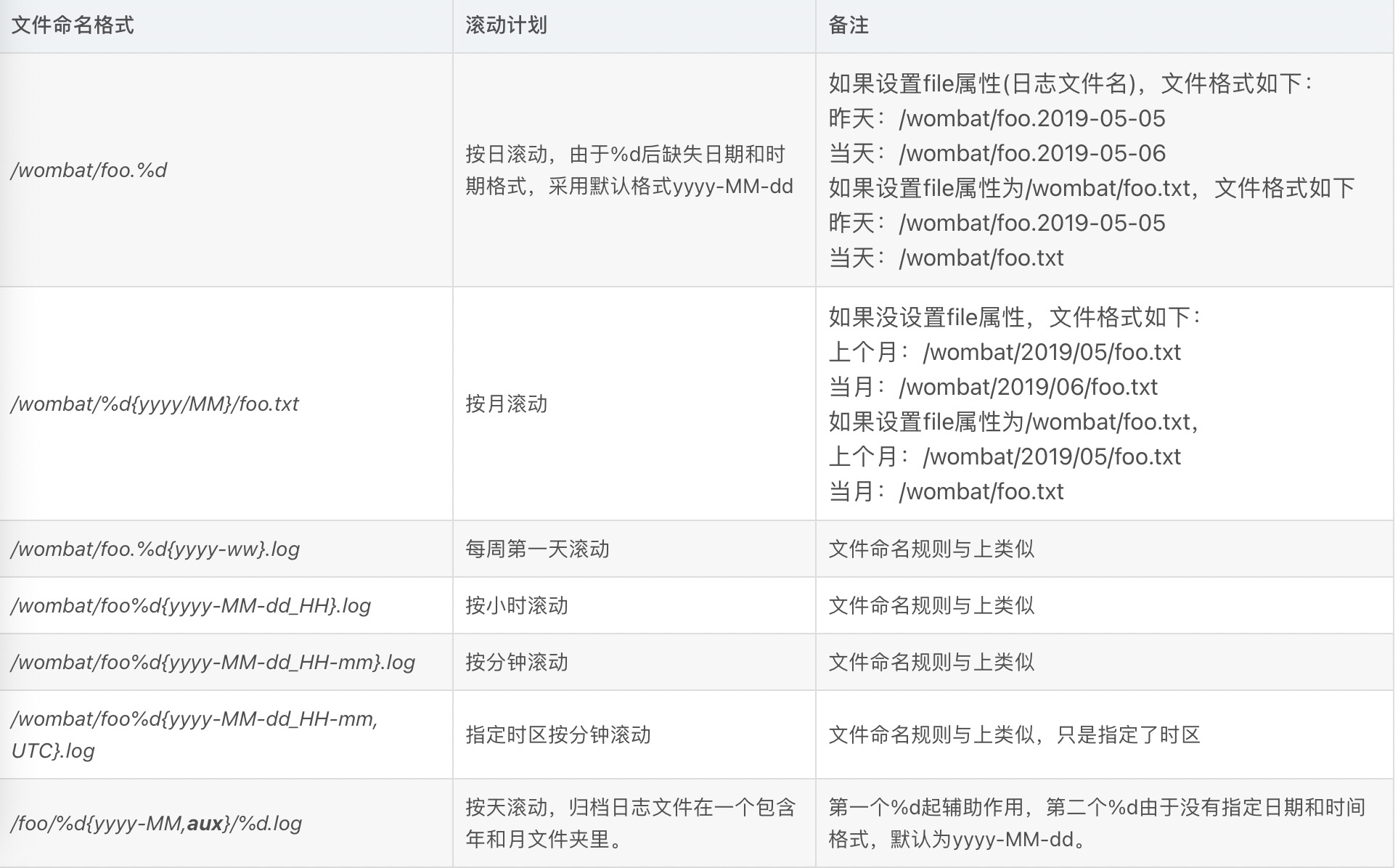Screen dimensions: 1398x868
Task: Click the /wombat/2019/06/foo.txt example path
Action: pos(1028,387)
